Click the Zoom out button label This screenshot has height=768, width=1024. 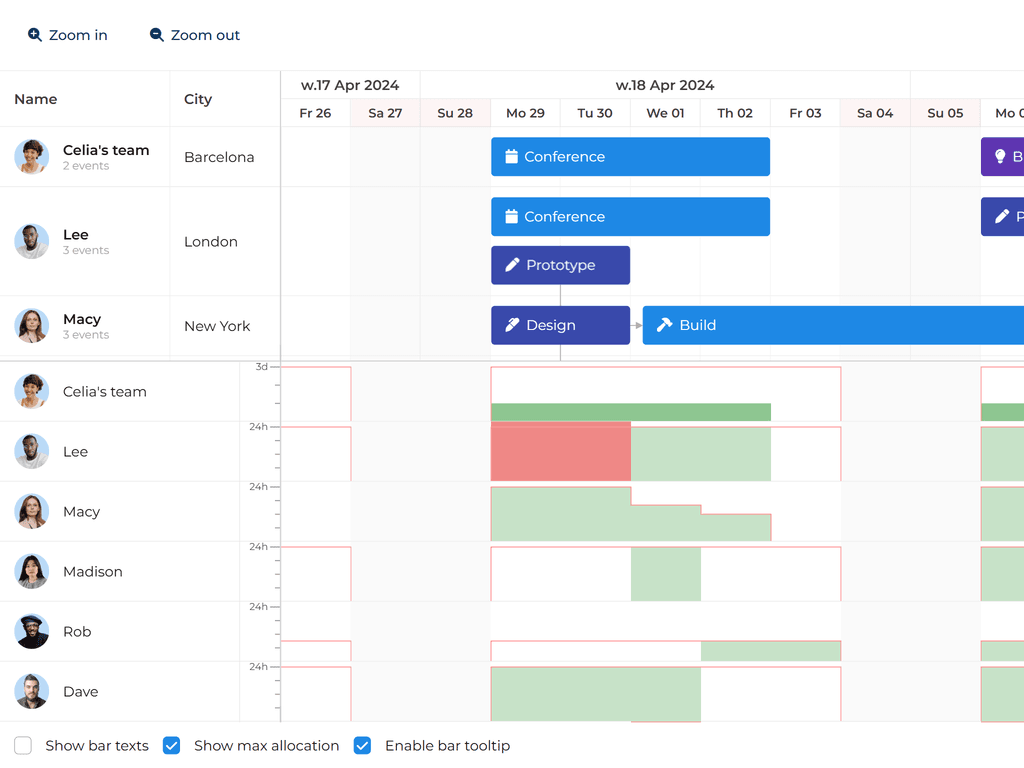[205, 35]
